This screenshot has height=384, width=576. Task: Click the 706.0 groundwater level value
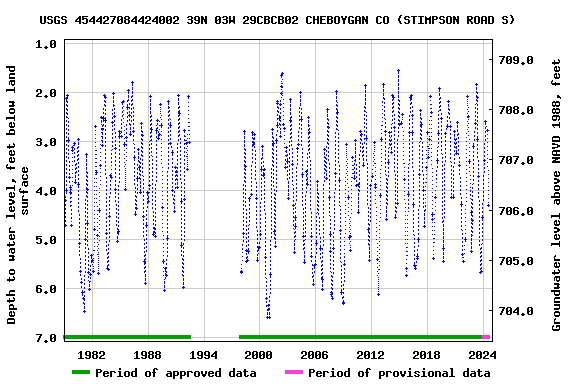(516, 211)
